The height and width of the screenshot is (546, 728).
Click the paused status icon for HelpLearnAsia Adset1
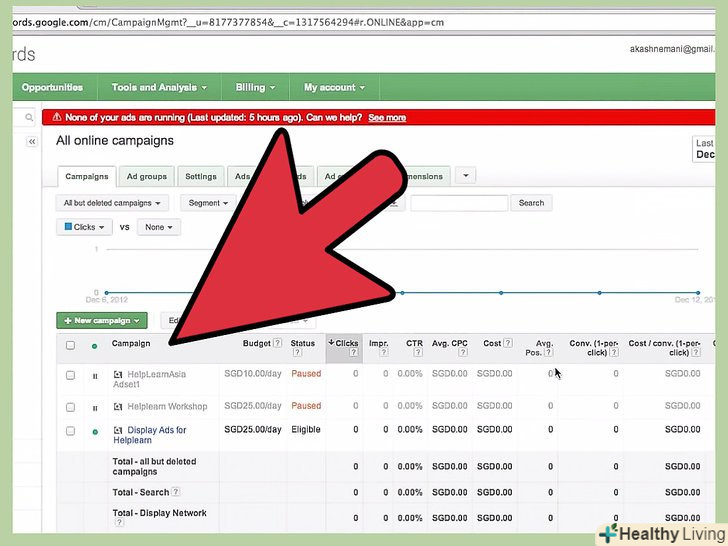click(95, 376)
